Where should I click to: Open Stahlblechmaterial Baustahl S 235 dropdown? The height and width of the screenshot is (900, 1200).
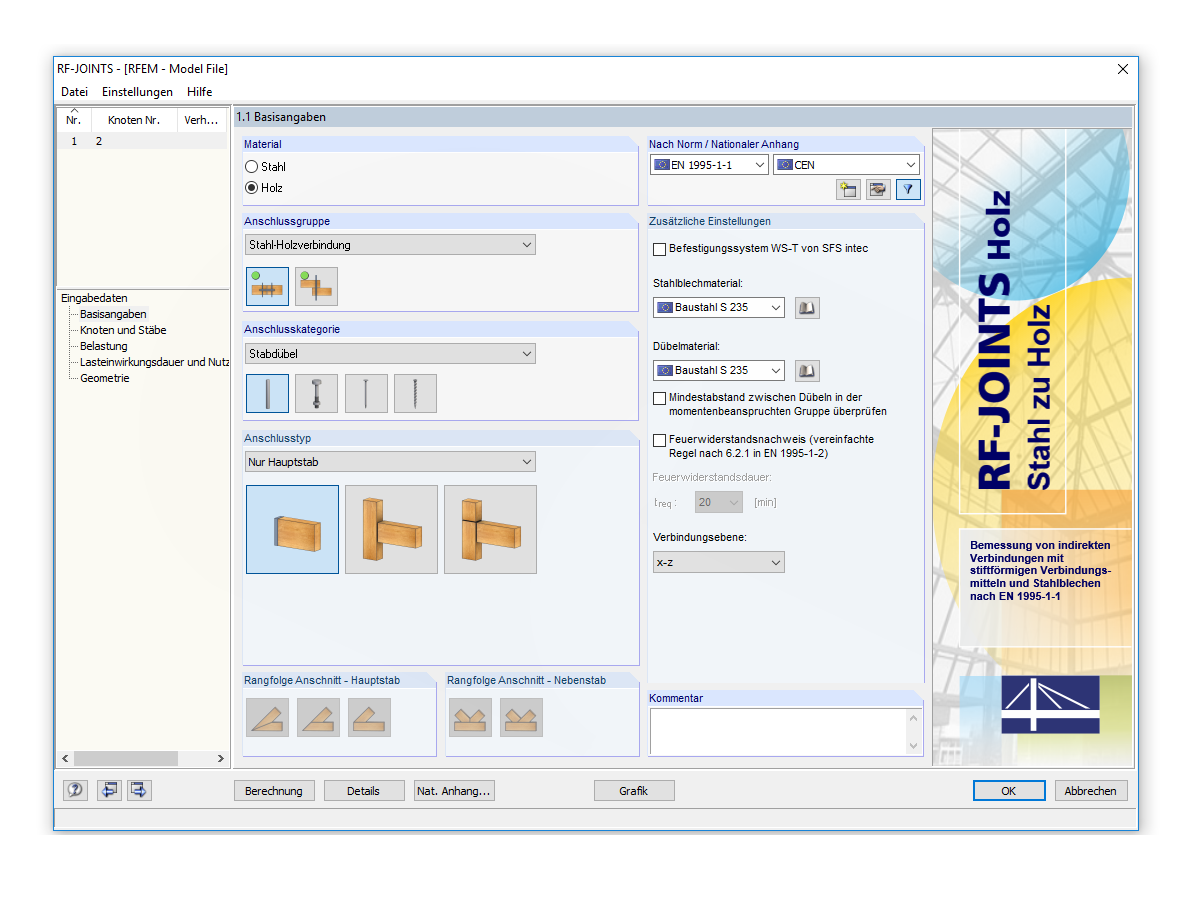(x=718, y=308)
